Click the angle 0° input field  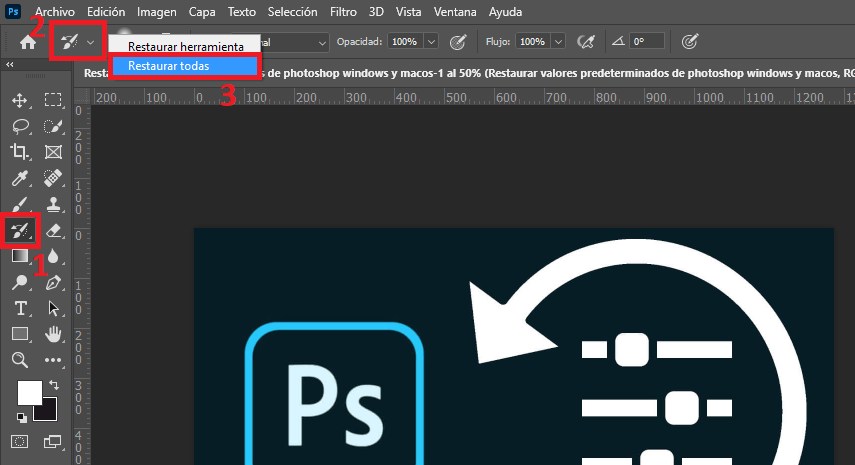click(647, 41)
